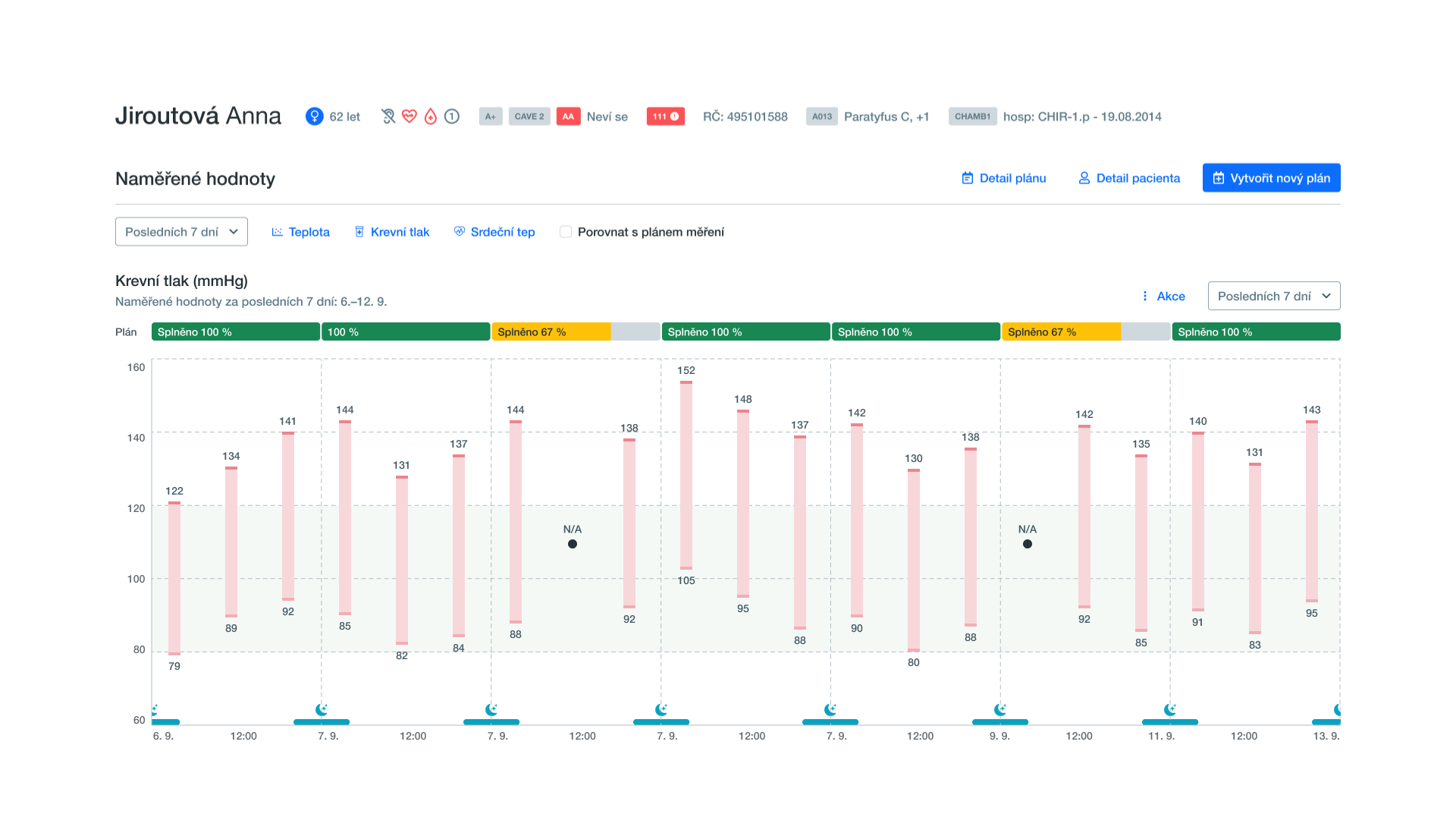Click the first yellow Splněno 67 % bar

point(551,332)
